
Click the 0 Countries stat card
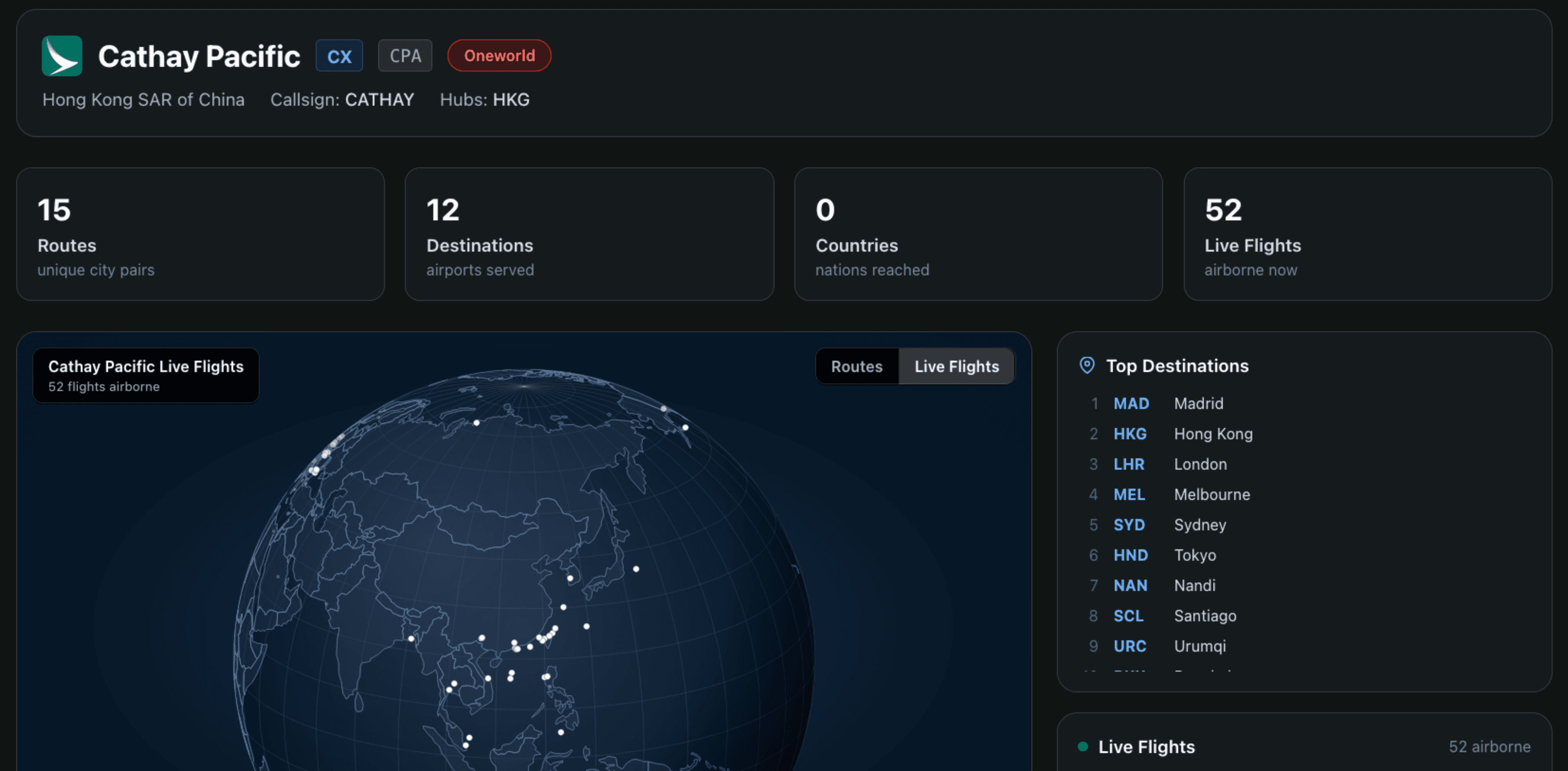pyautogui.click(x=978, y=235)
